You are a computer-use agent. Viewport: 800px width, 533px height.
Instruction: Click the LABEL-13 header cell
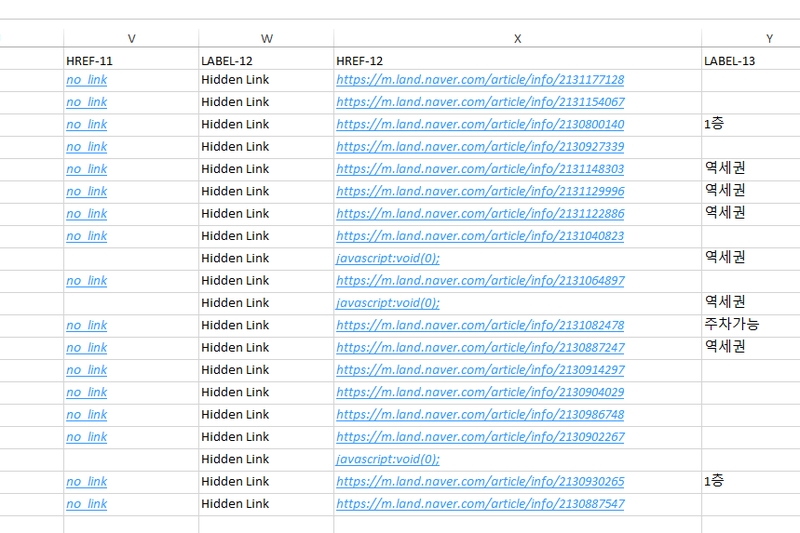[729, 62]
